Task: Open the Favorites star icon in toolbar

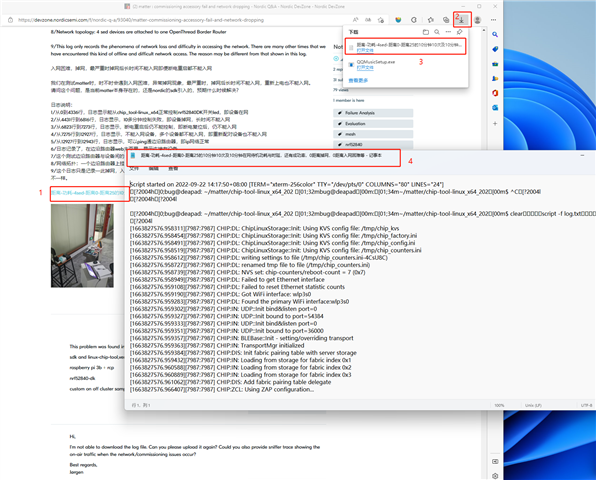Action: [431, 20]
